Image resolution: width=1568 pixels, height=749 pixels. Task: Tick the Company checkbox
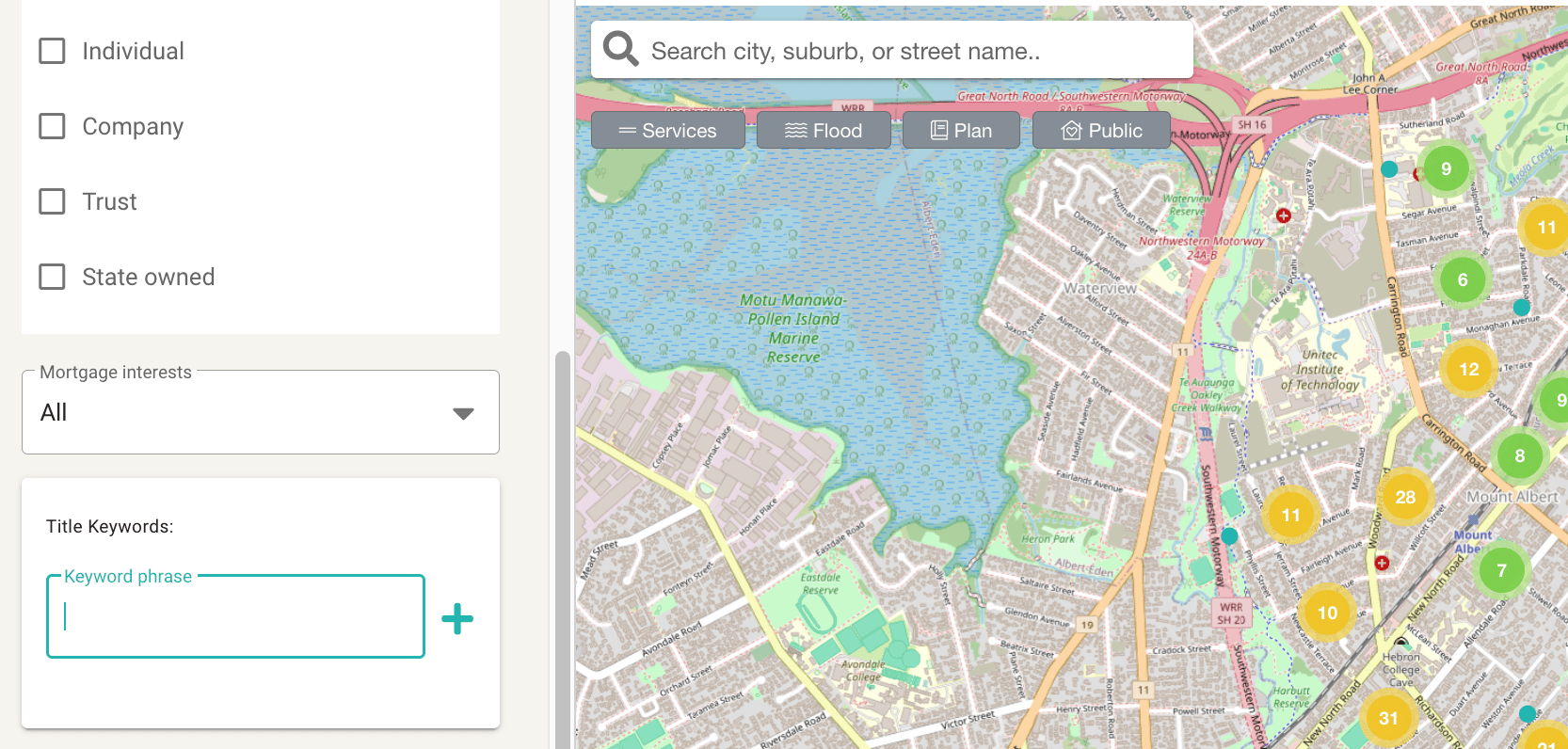[x=52, y=126]
